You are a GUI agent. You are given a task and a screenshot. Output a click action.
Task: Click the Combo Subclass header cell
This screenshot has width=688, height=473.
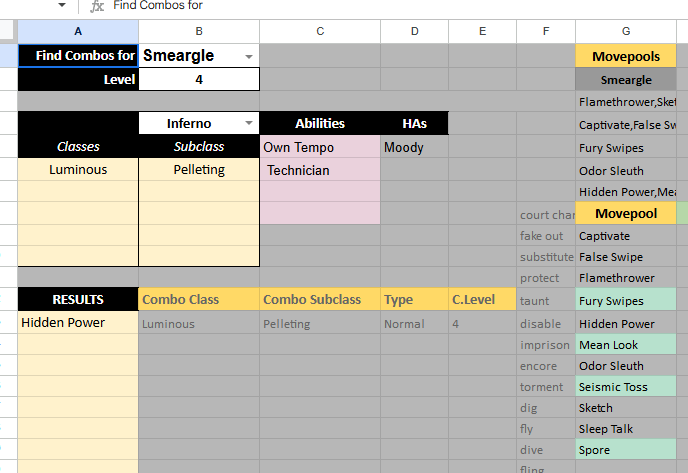tap(320, 299)
